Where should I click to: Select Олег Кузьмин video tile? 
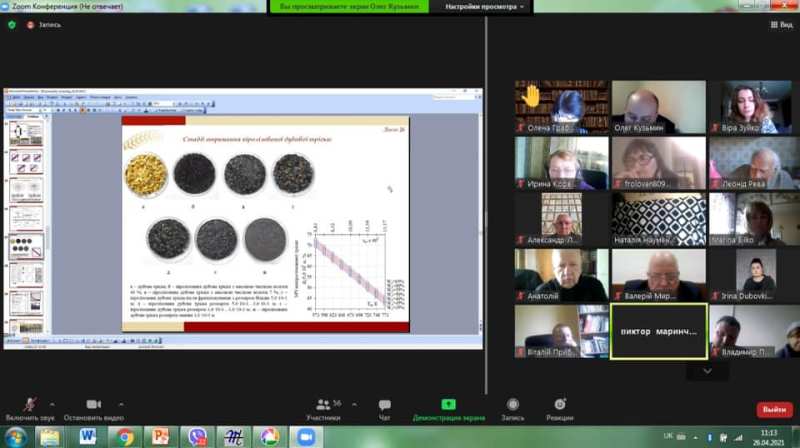click(659, 107)
